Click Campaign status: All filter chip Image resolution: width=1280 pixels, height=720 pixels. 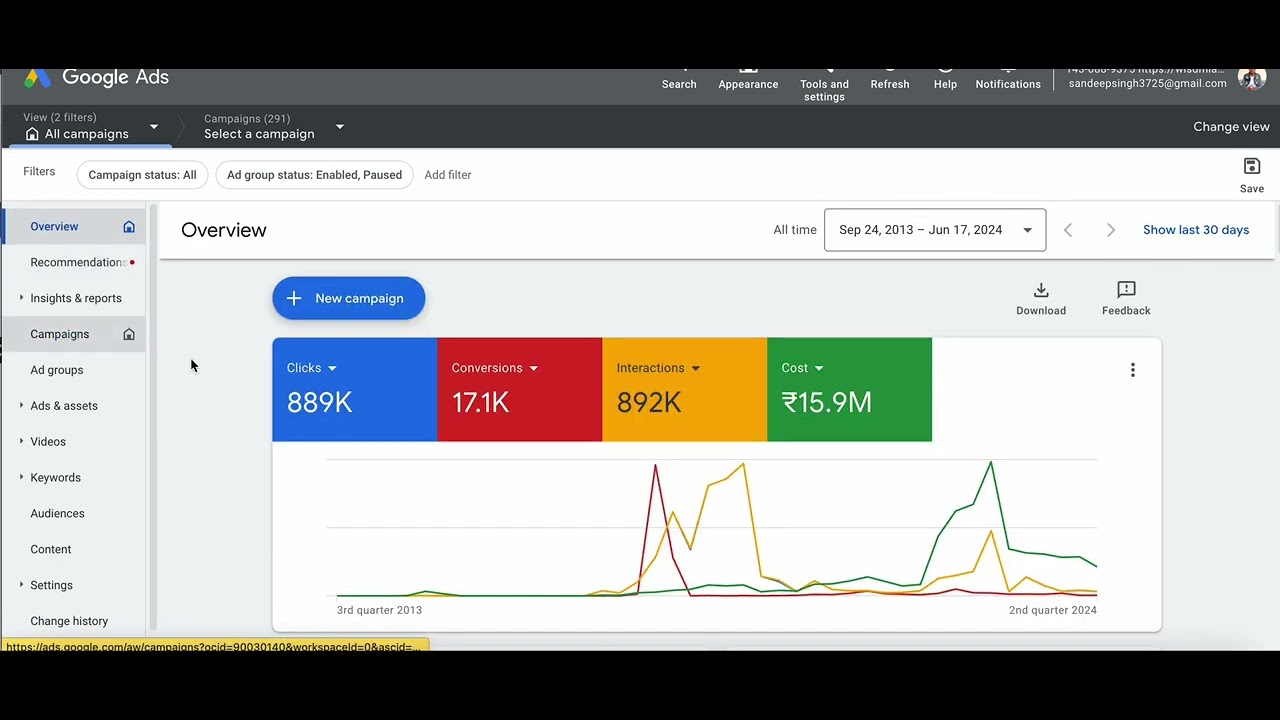coord(142,175)
